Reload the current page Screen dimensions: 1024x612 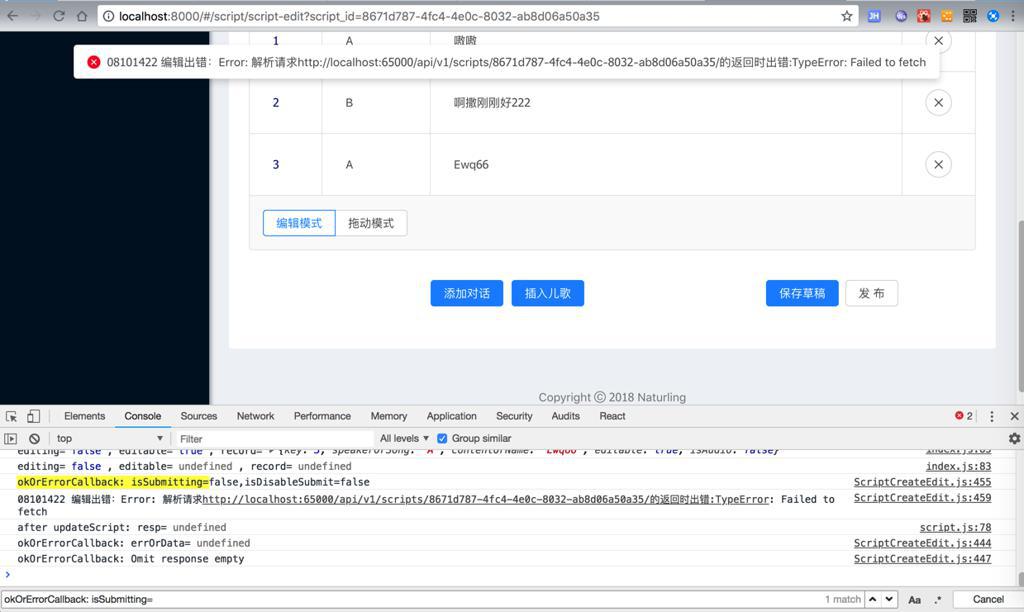click(59, 16)
